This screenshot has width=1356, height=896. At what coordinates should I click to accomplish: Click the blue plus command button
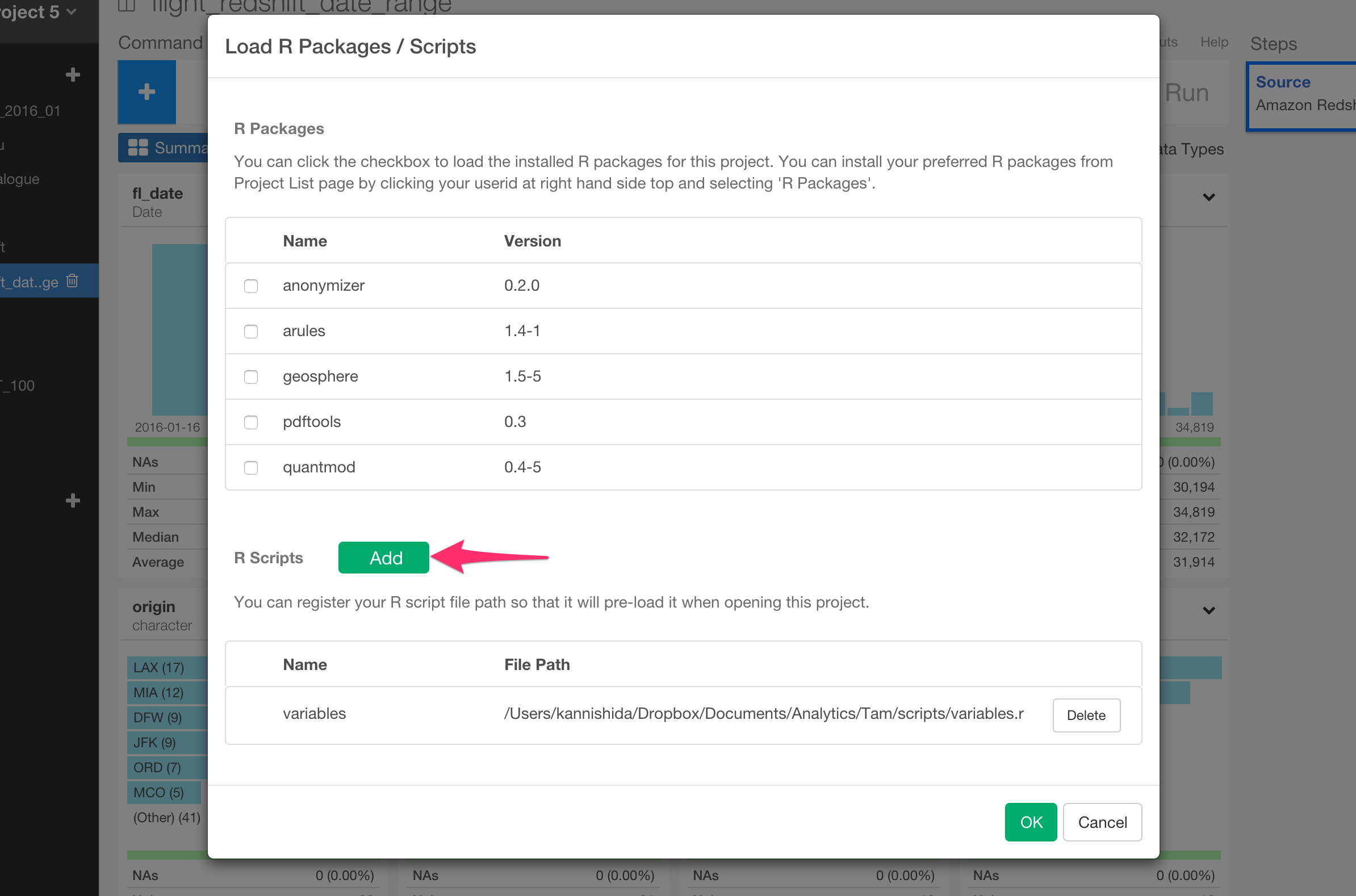point(147,91)
